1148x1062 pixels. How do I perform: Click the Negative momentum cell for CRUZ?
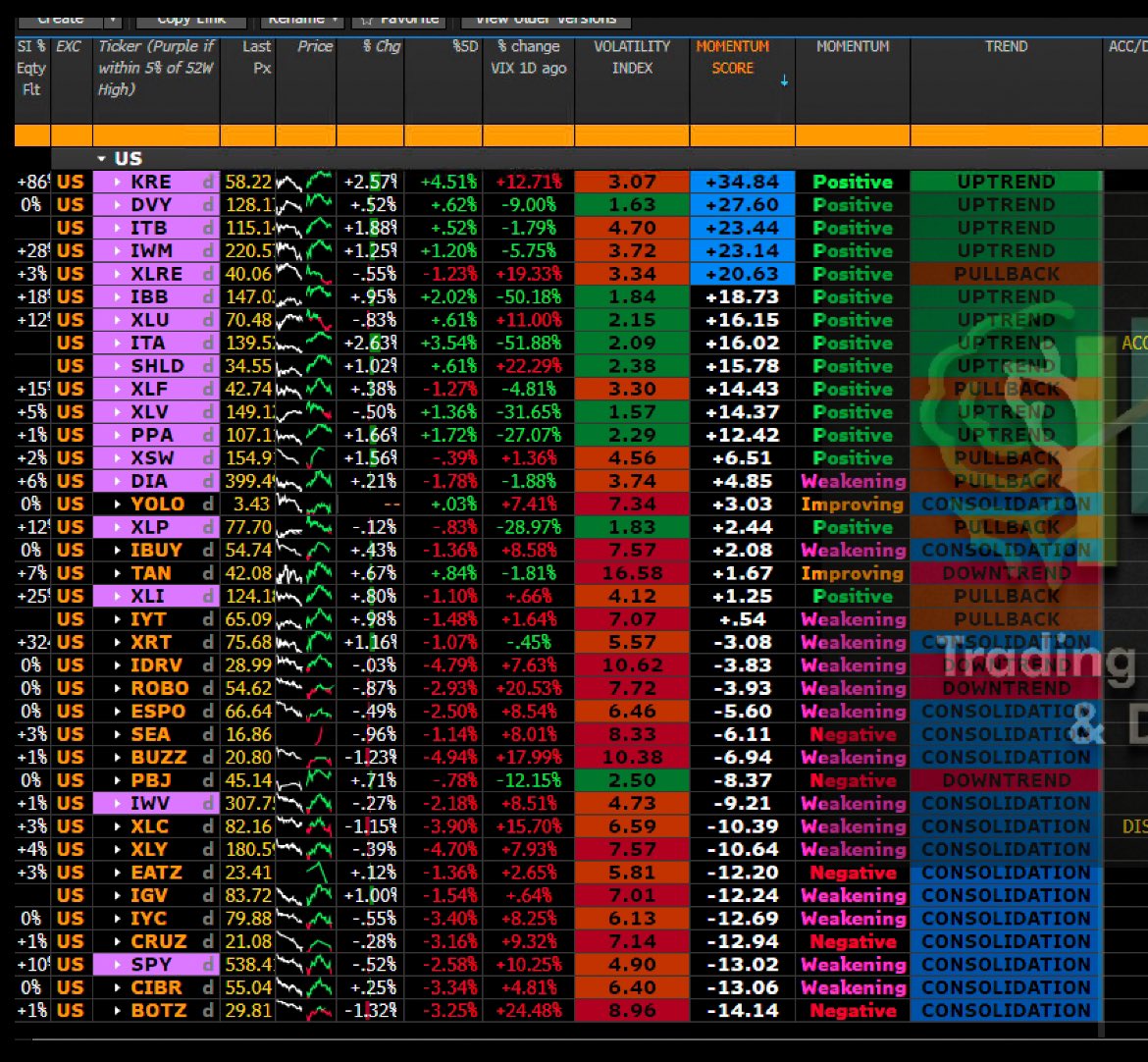click(853, 941)
